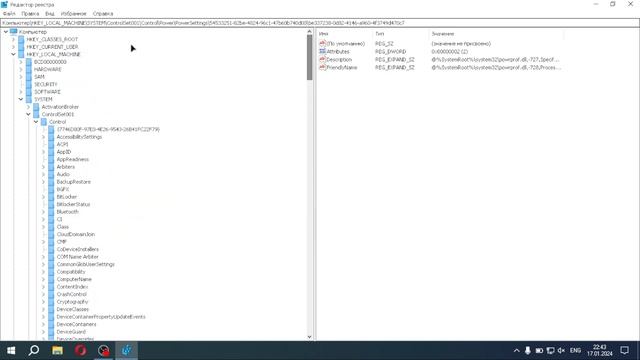The width and height of the screenshot is (640, 360).
Task: Open the Справка menu
Action: pos(103,13)
